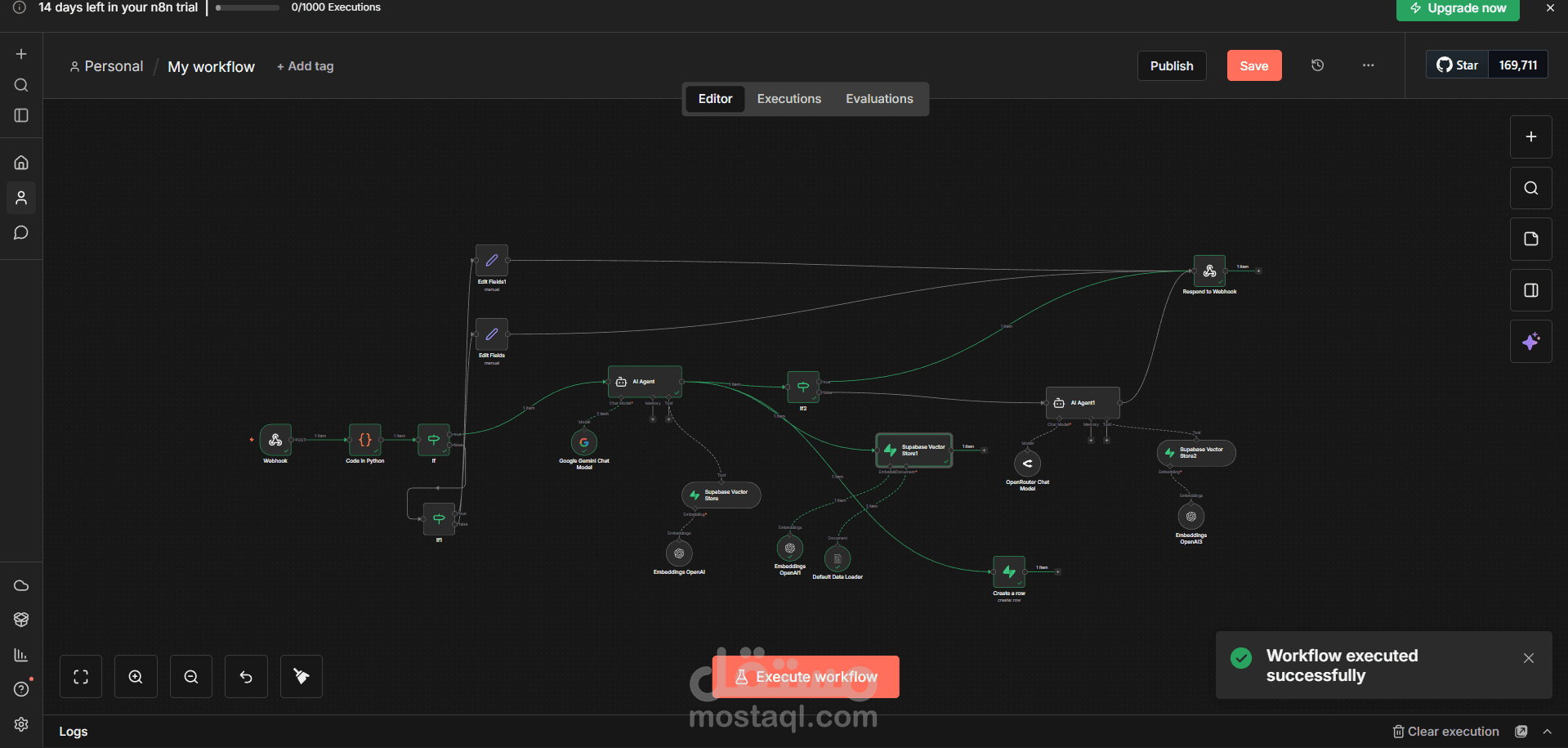1568x748 pixels.
Task: Open the search icon in left sidebar
Action: pos(21,85)
